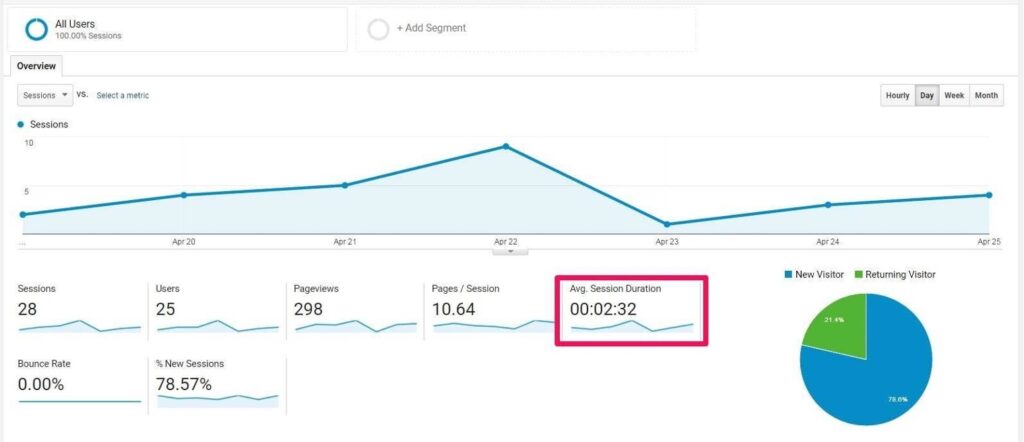This screenshot has height=442, width=1024.
Task: Open the Avg. Session Duration tile
Action: tap(632, 311)
